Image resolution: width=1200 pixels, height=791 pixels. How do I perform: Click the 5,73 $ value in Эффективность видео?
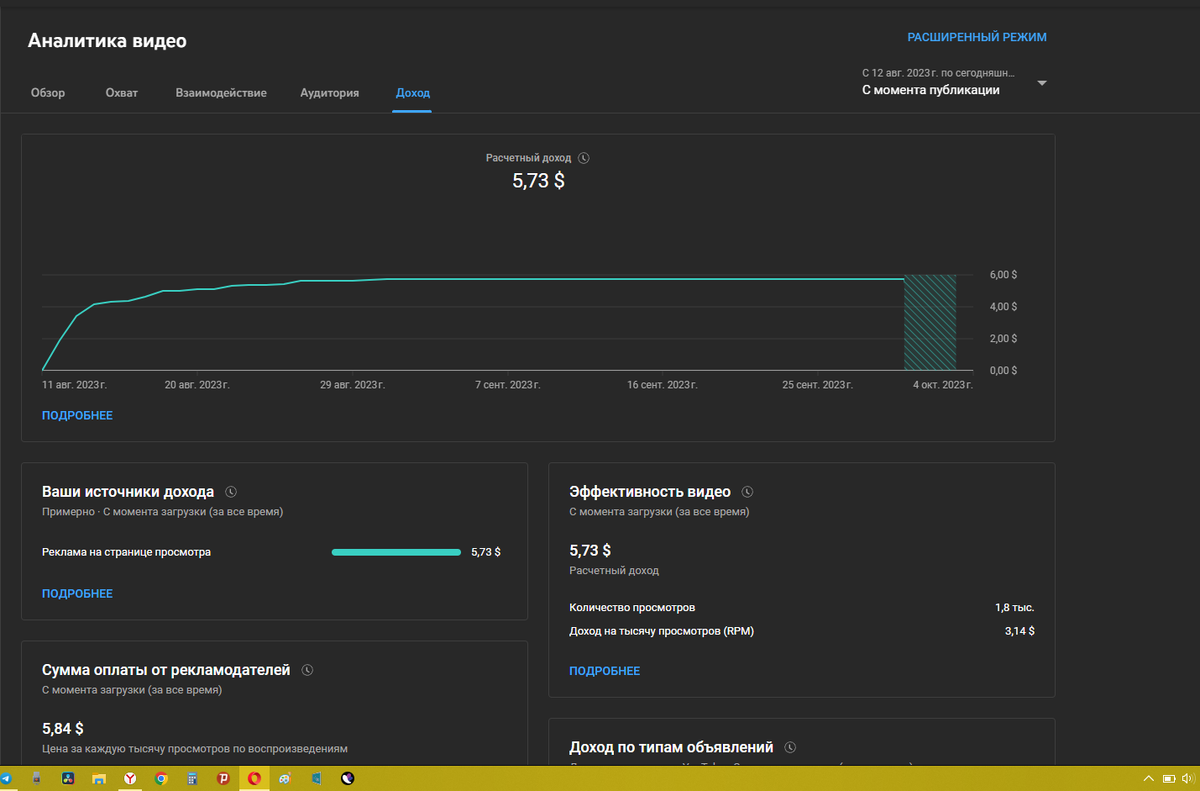click(590, 551)
